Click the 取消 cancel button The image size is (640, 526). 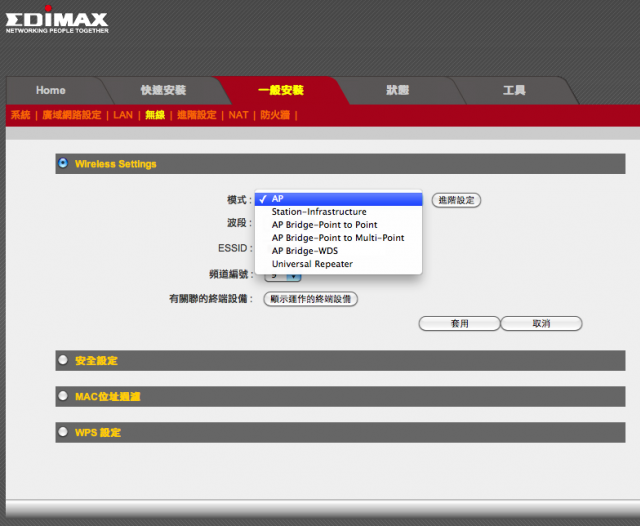click(x=541, y=324)
